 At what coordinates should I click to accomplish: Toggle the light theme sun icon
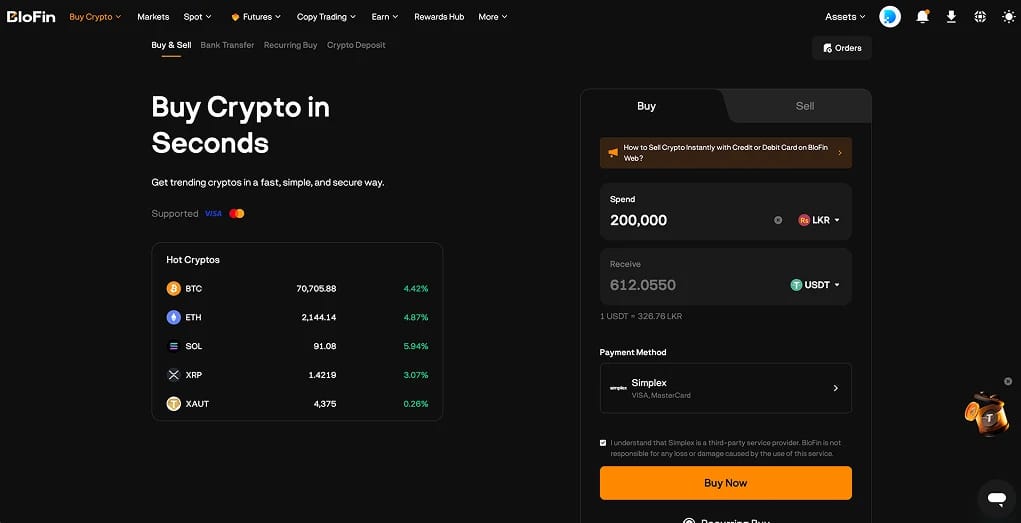[1009, 17]
